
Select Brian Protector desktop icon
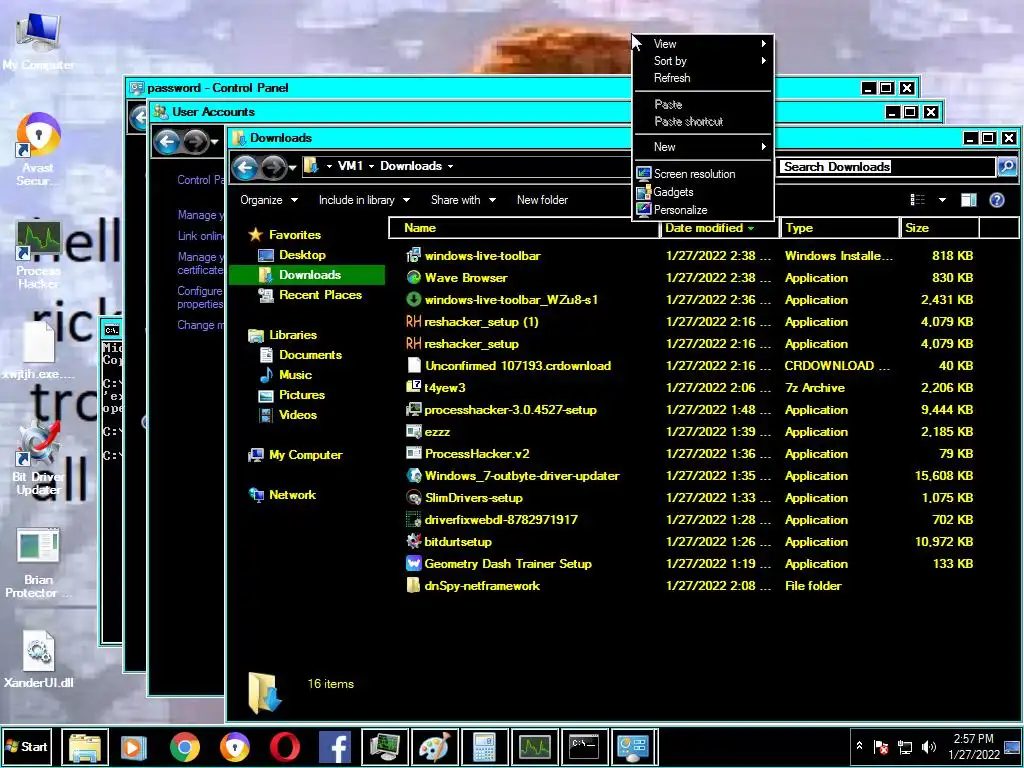click(x=38, y=563)
